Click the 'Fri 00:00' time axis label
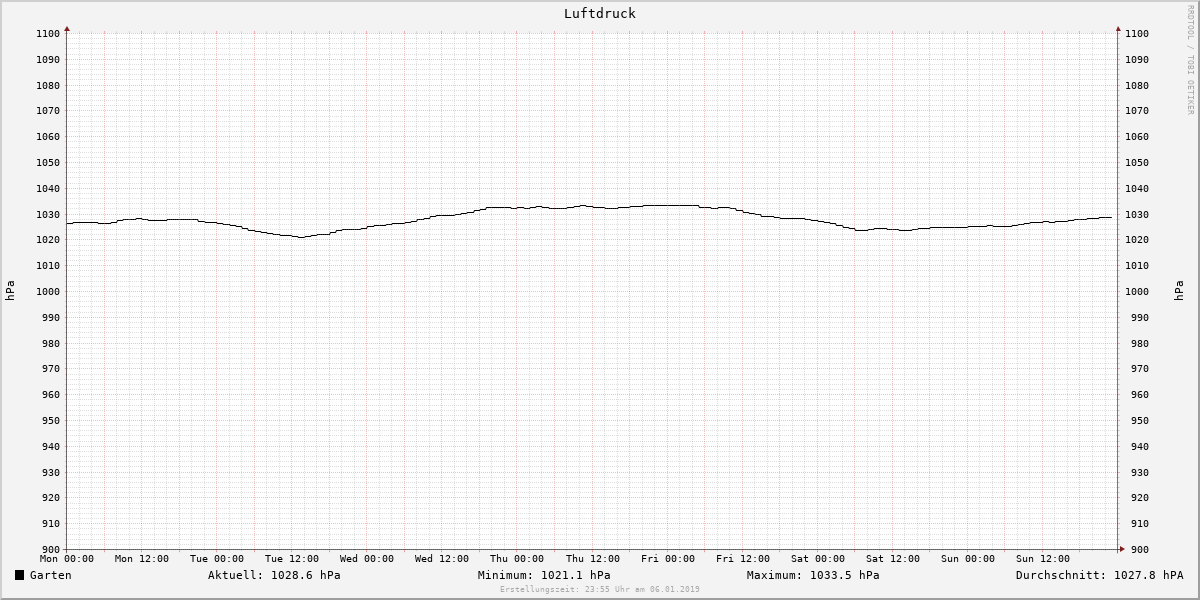This screenshot has height=600, width=1200. 668,559
